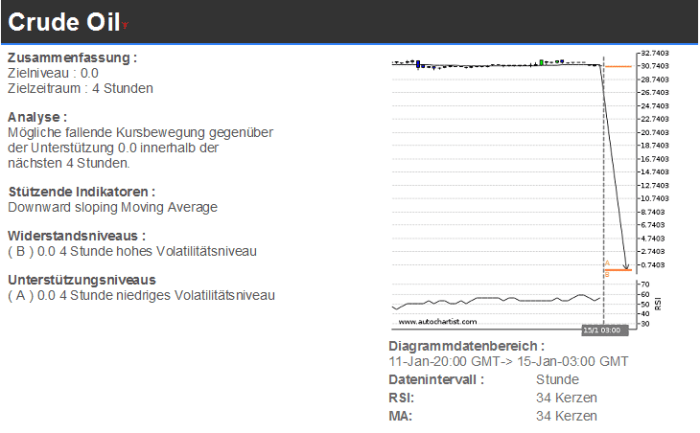Open the www.autochartist.com link in chart

438,321
